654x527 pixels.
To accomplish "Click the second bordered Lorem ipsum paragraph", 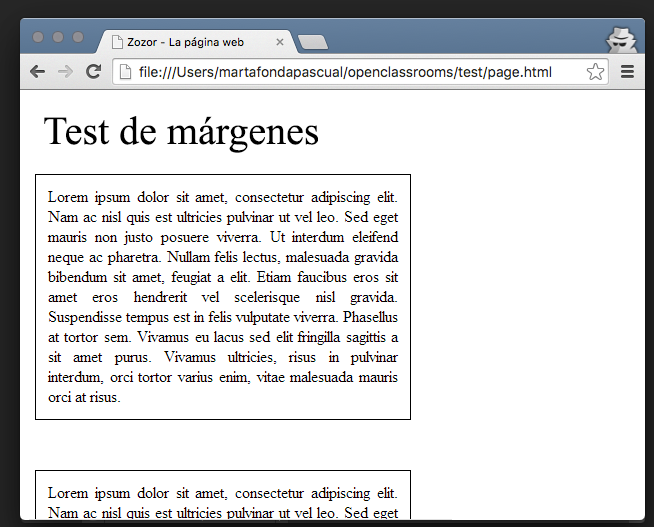I will tap(223, 495).
